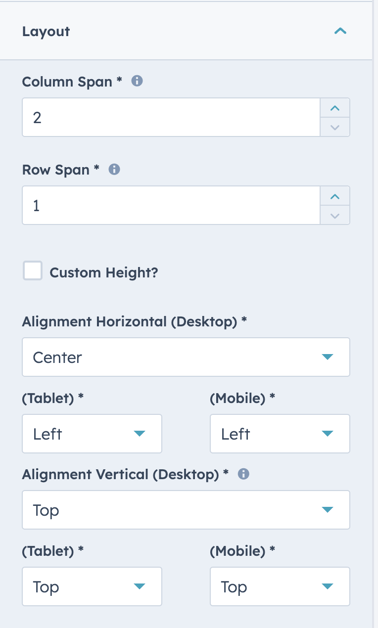The image size is (378, 628).
Task: Open Alignment Horizontal (Desktop) dropdown
Action: 186,357
